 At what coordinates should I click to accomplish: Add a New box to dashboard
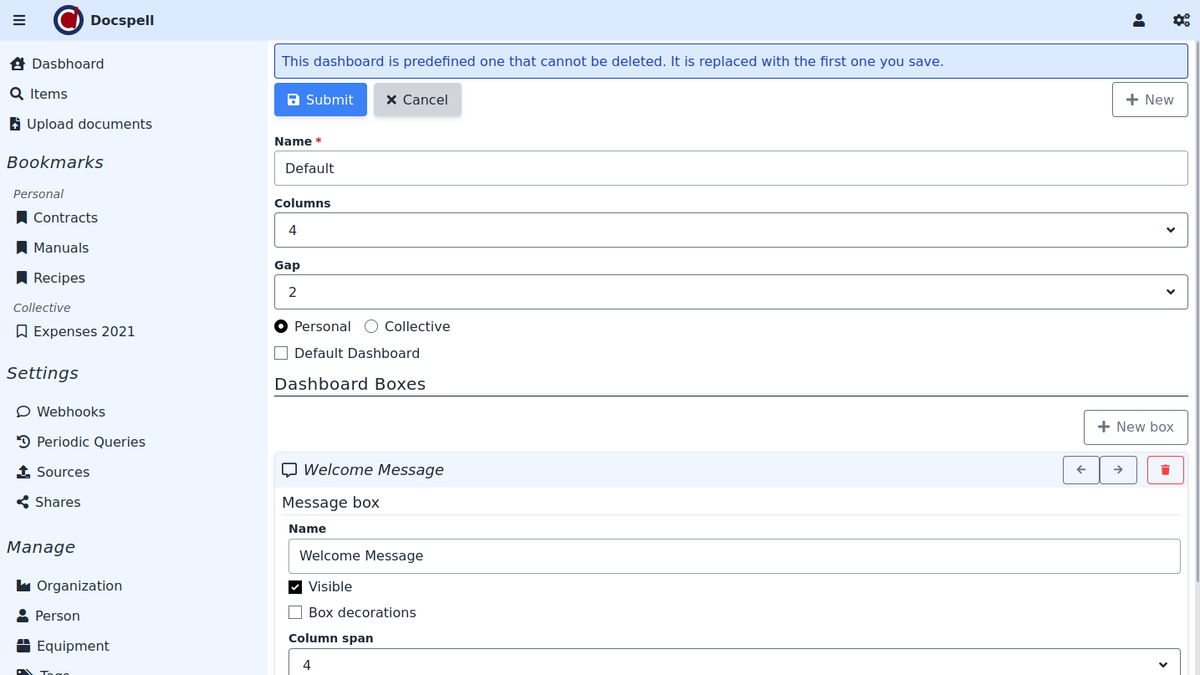coord(1135,427)
